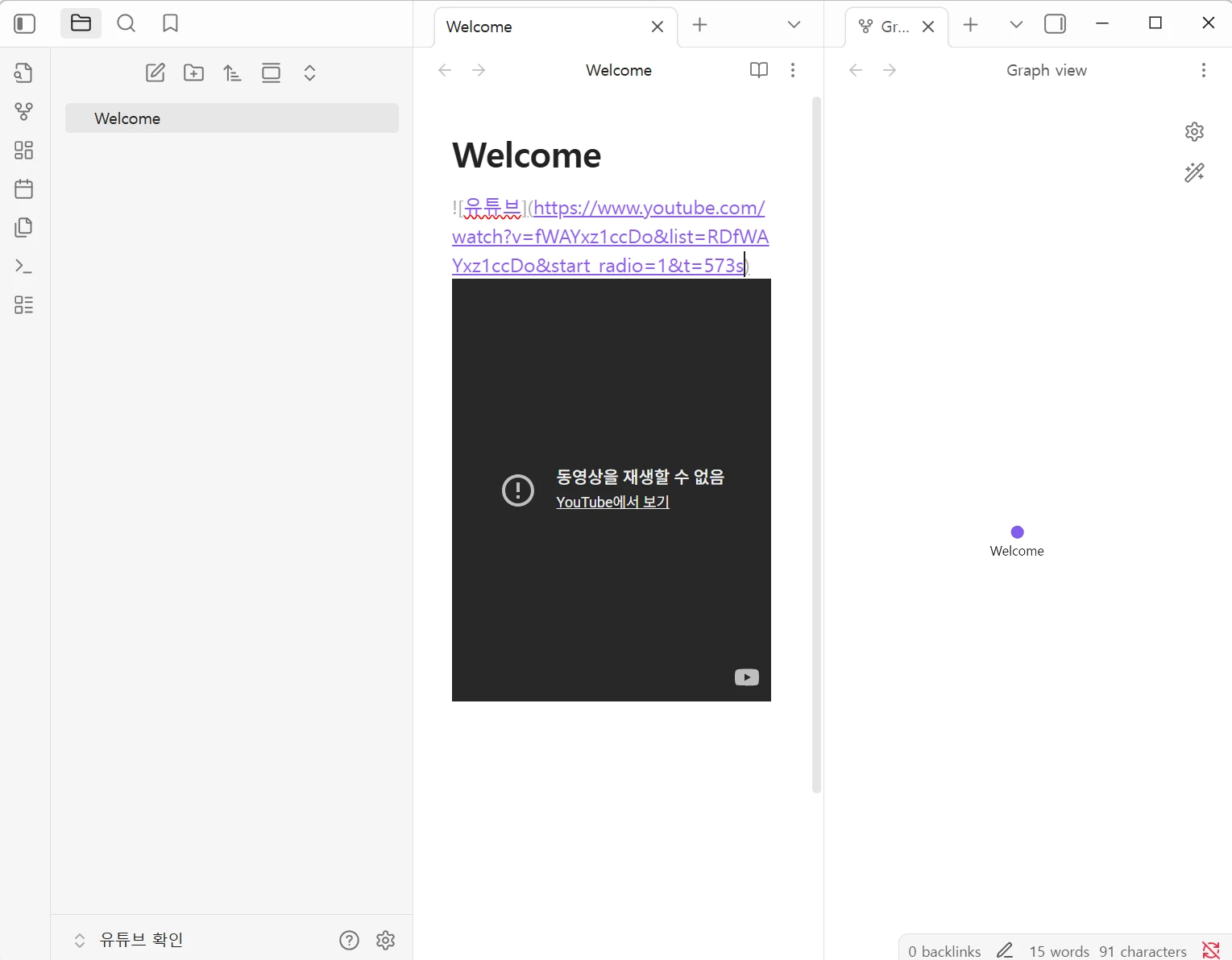
Task: Change the file sort order
Action: (232, 73)
